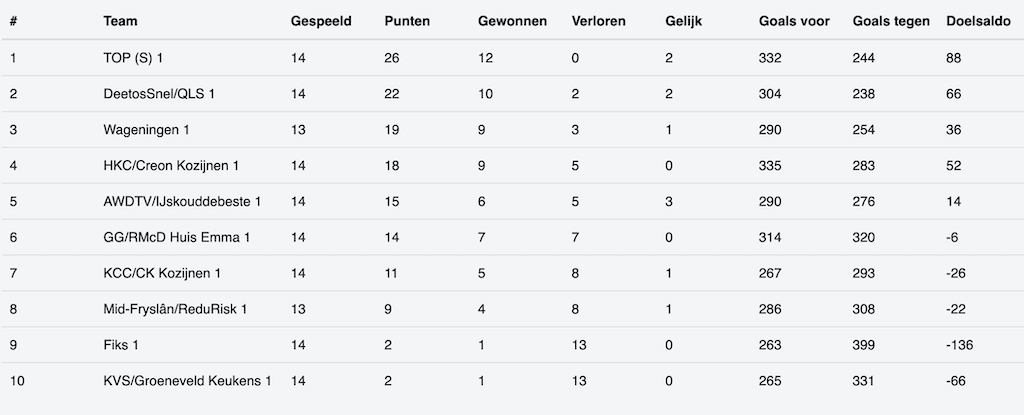Viewport: 1024px width, 415px height.
Task: Click HKC/Creon Kozijnen 1 team name
Action: [x=171, y=166]
